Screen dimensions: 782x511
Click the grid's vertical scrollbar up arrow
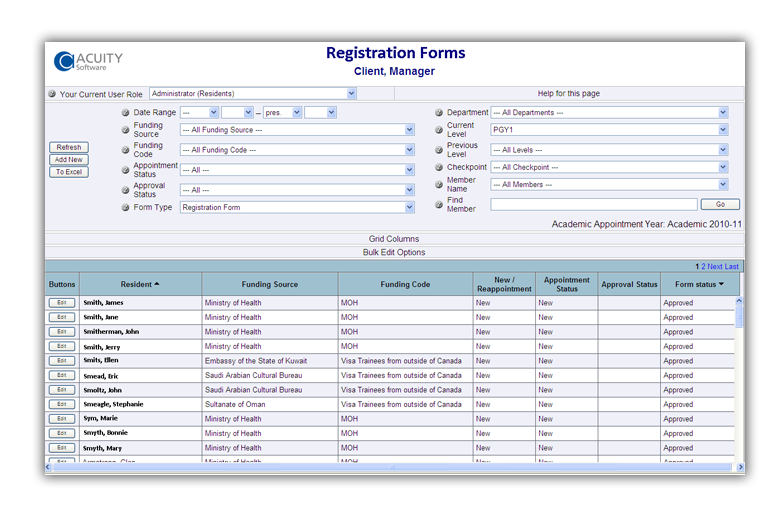tap(739, 301)
